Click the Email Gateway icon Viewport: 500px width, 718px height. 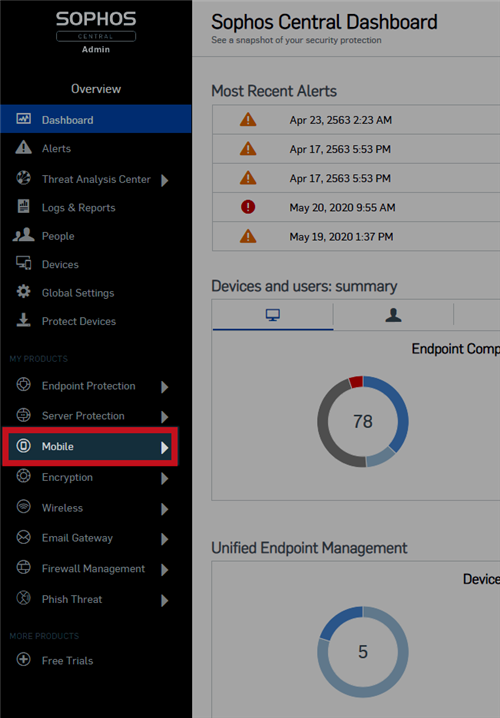tap(23, 537)
